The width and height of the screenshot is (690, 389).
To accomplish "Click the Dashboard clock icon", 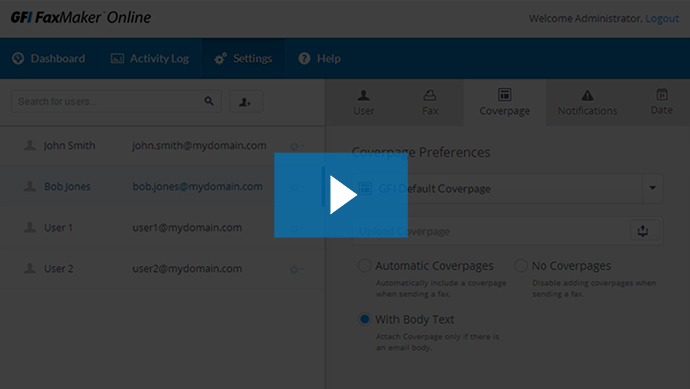I will click(x=18, y=59).
